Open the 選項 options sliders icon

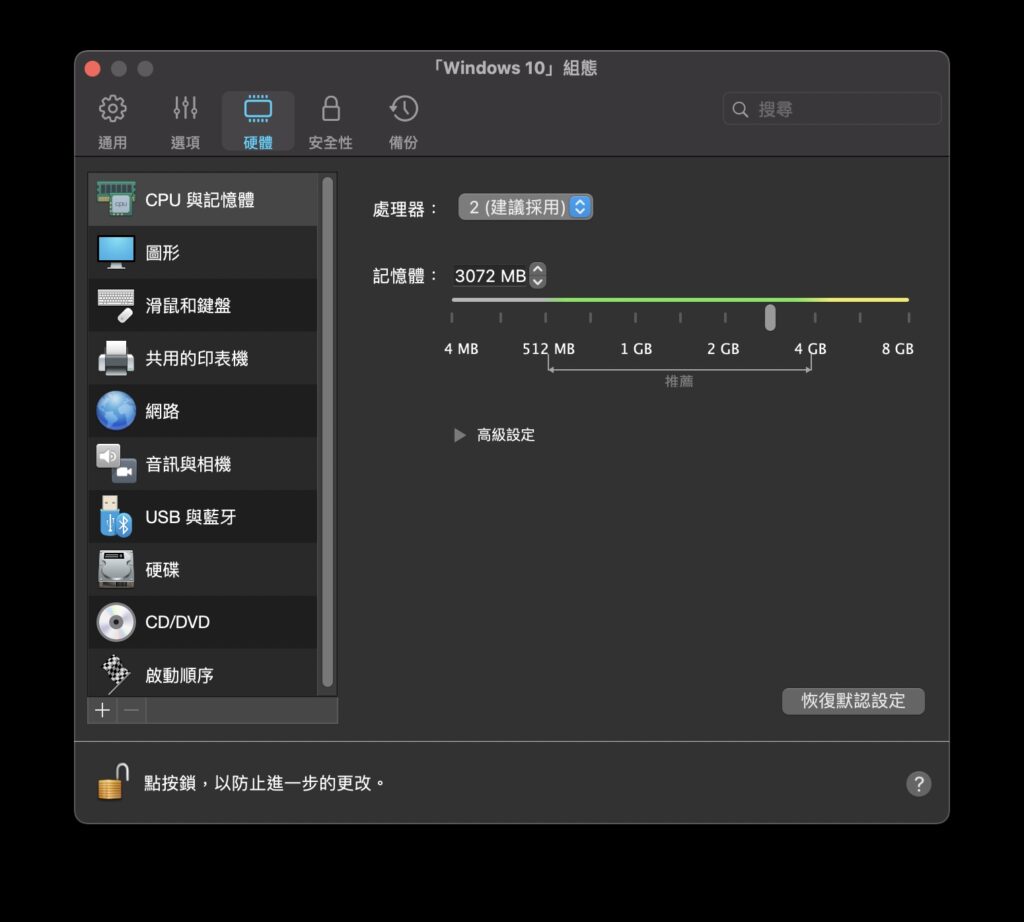[185, 108]
